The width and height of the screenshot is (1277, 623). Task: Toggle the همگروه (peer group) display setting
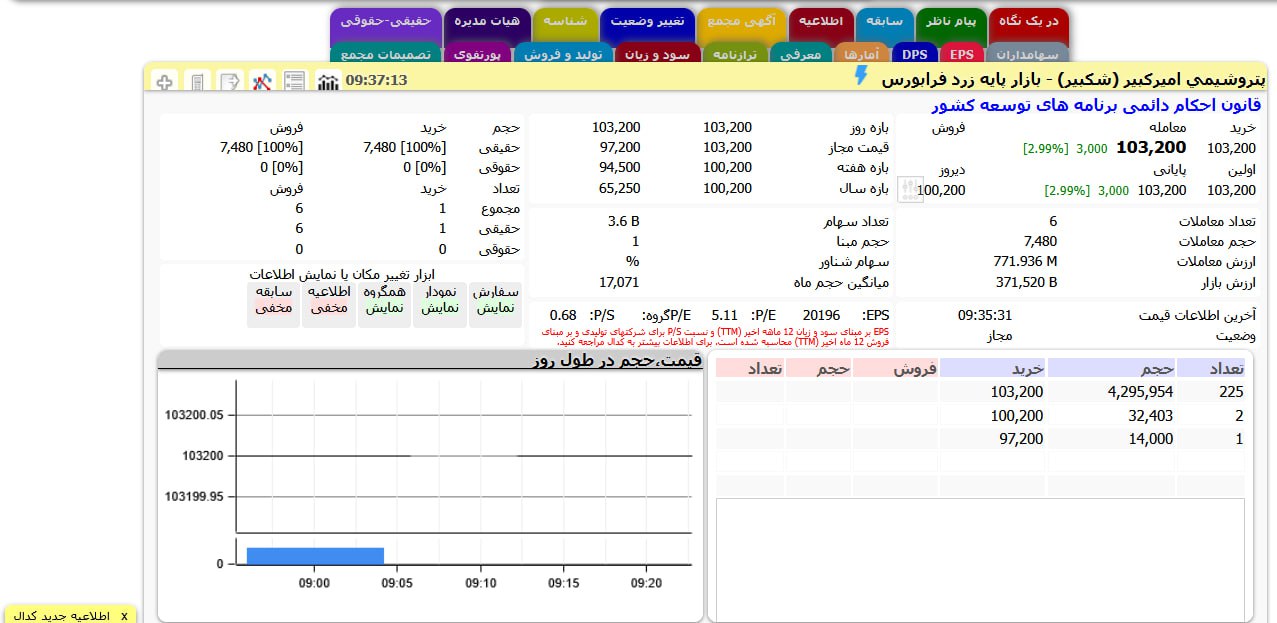point(383,300)
